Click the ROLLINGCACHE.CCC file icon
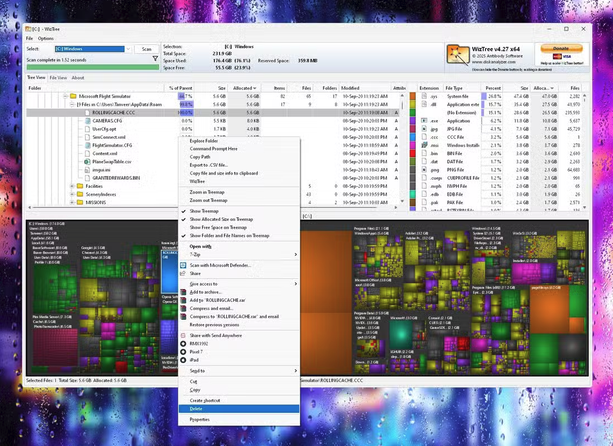The width and height of the screenshot is (613, 446). [x=87, y=113]
